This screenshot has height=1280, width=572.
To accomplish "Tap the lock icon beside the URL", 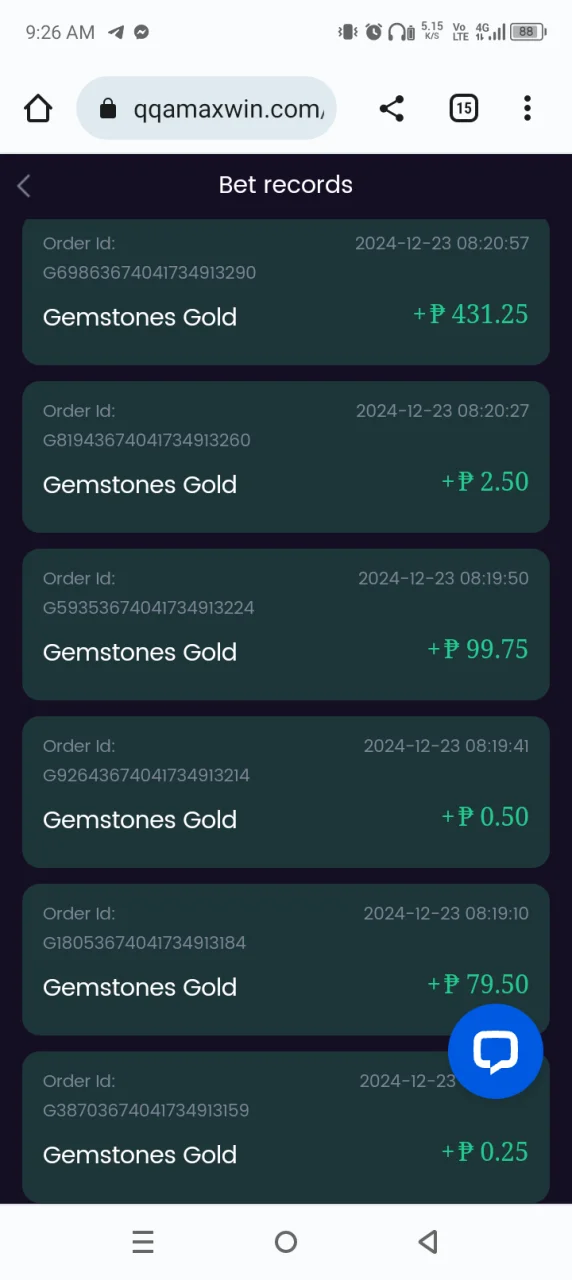I will click(x=108, y=109).
